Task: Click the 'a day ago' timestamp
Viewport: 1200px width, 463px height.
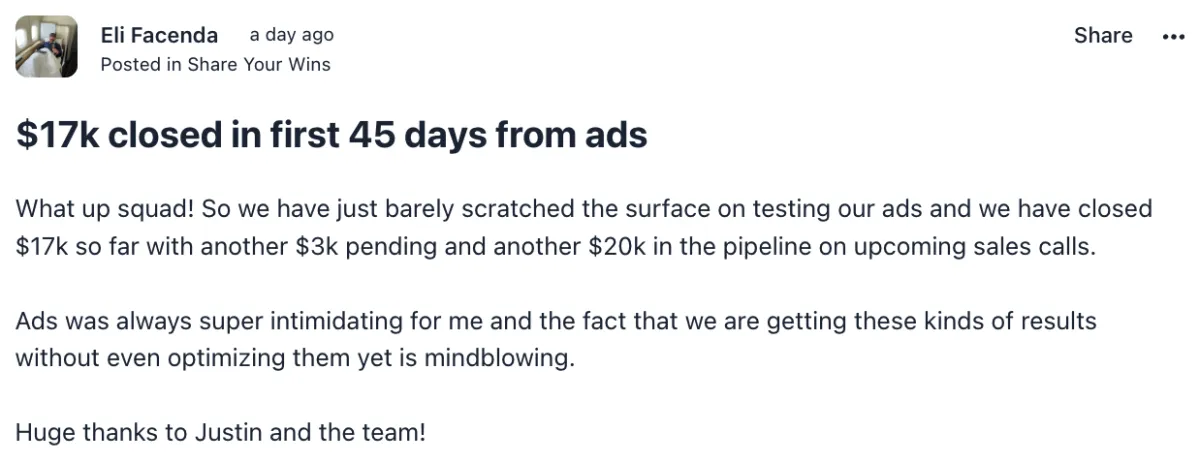Action: 291,35
